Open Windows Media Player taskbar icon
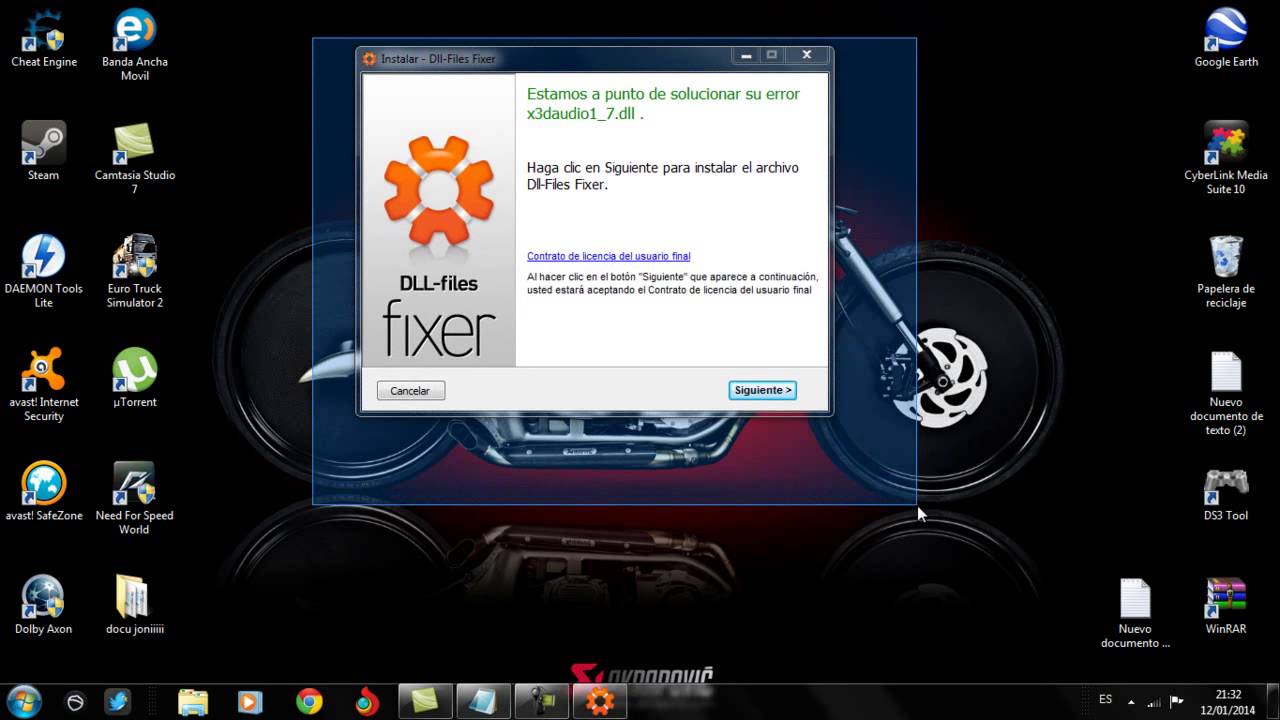1280x720 pixels. coord(250,702)
